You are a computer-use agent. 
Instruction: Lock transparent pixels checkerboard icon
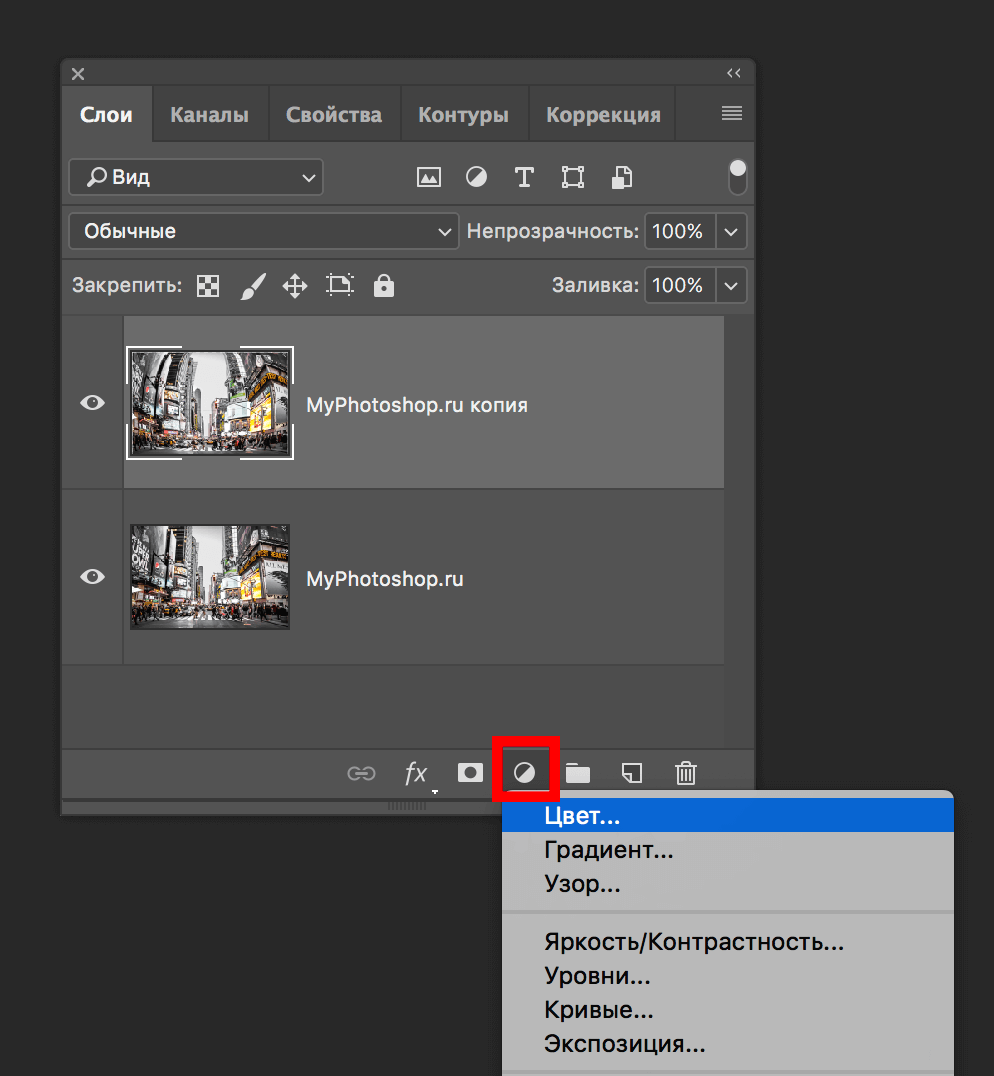[208, 286]
